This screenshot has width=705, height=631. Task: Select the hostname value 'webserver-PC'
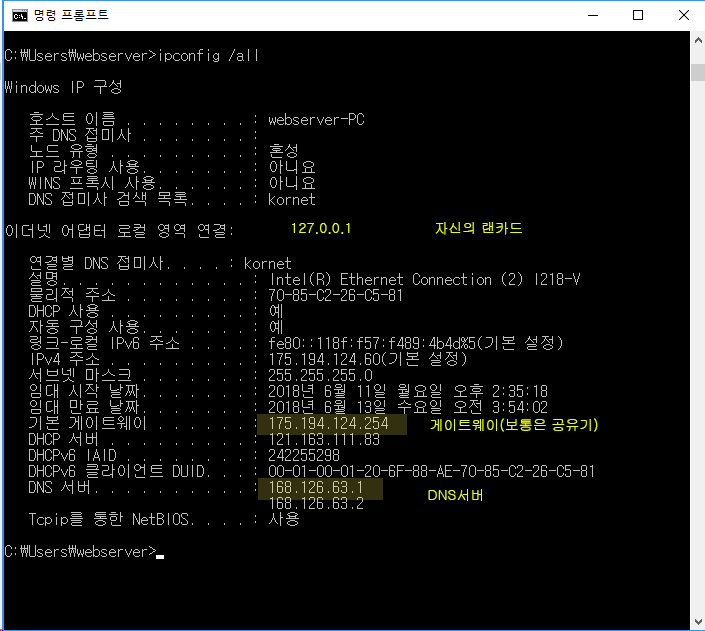click(x=316, y=120)
